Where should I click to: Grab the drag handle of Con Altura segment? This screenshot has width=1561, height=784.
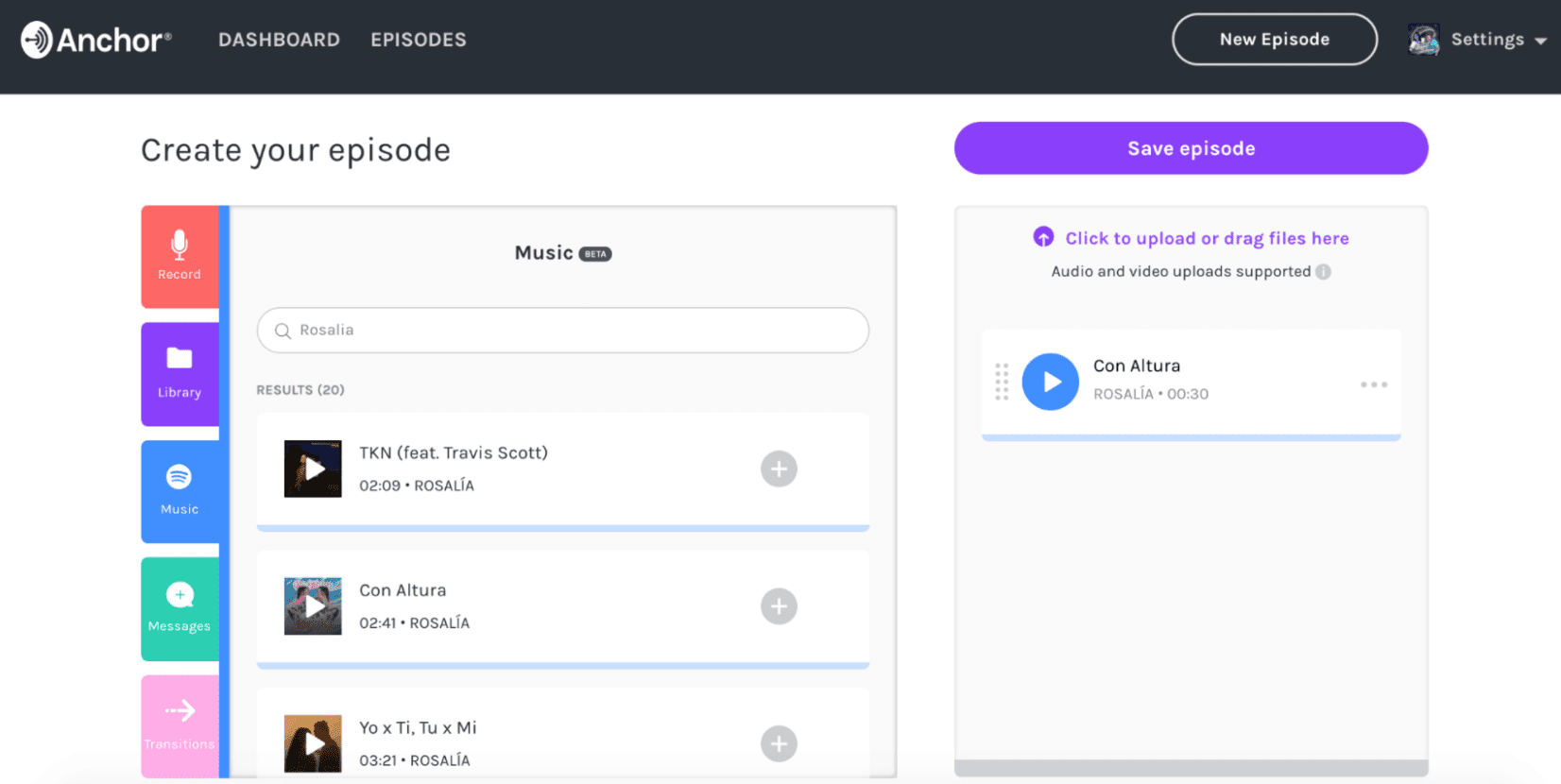(x=1002, y=382)
